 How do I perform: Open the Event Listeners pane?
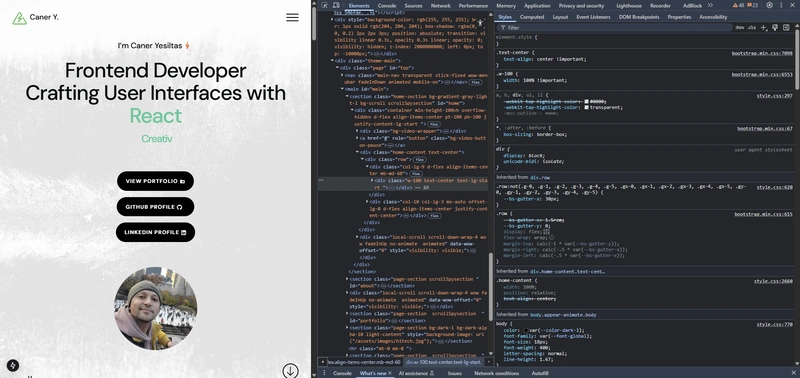point(593,17)
